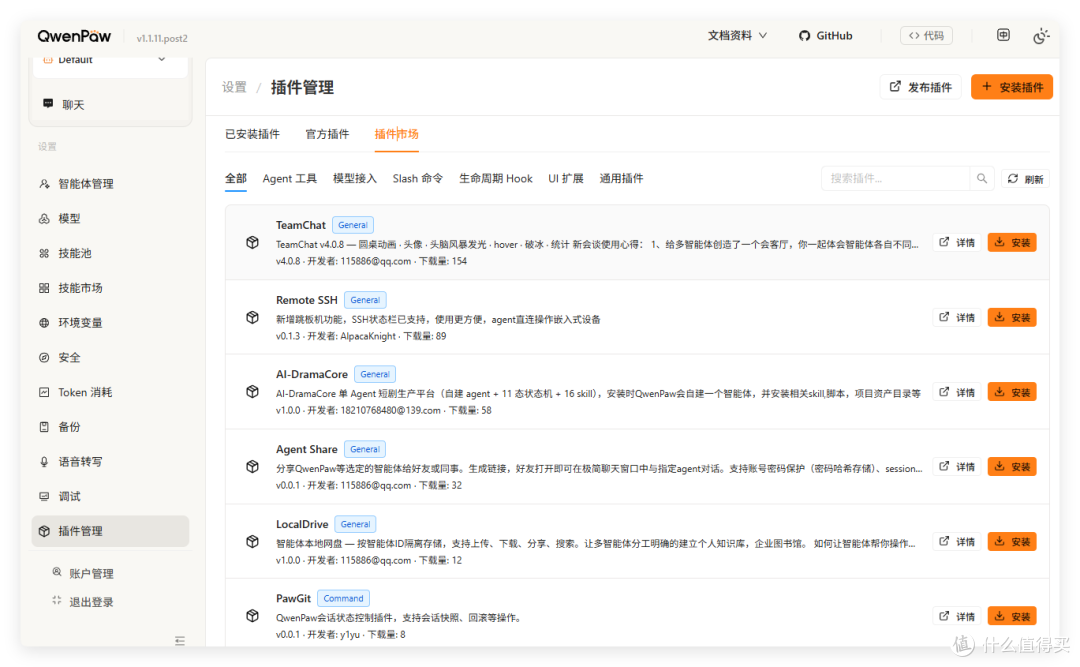Install the Remote SSH plugin

[x=1012, y=318]
